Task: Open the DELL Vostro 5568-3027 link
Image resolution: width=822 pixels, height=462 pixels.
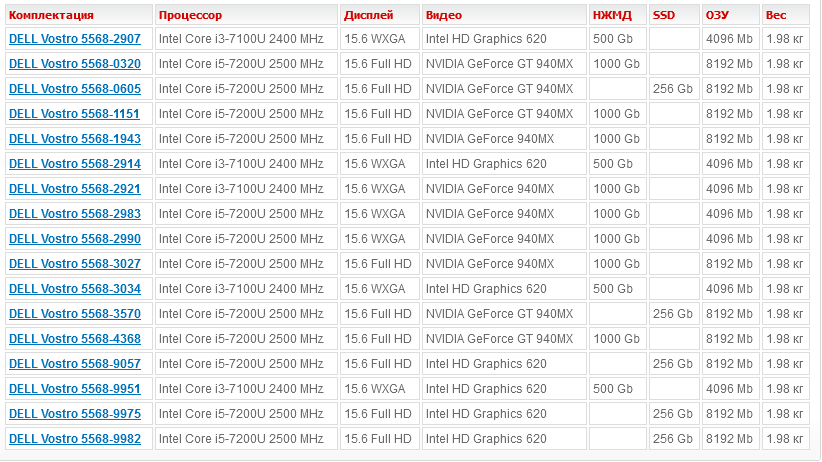Action: point(75,264)
